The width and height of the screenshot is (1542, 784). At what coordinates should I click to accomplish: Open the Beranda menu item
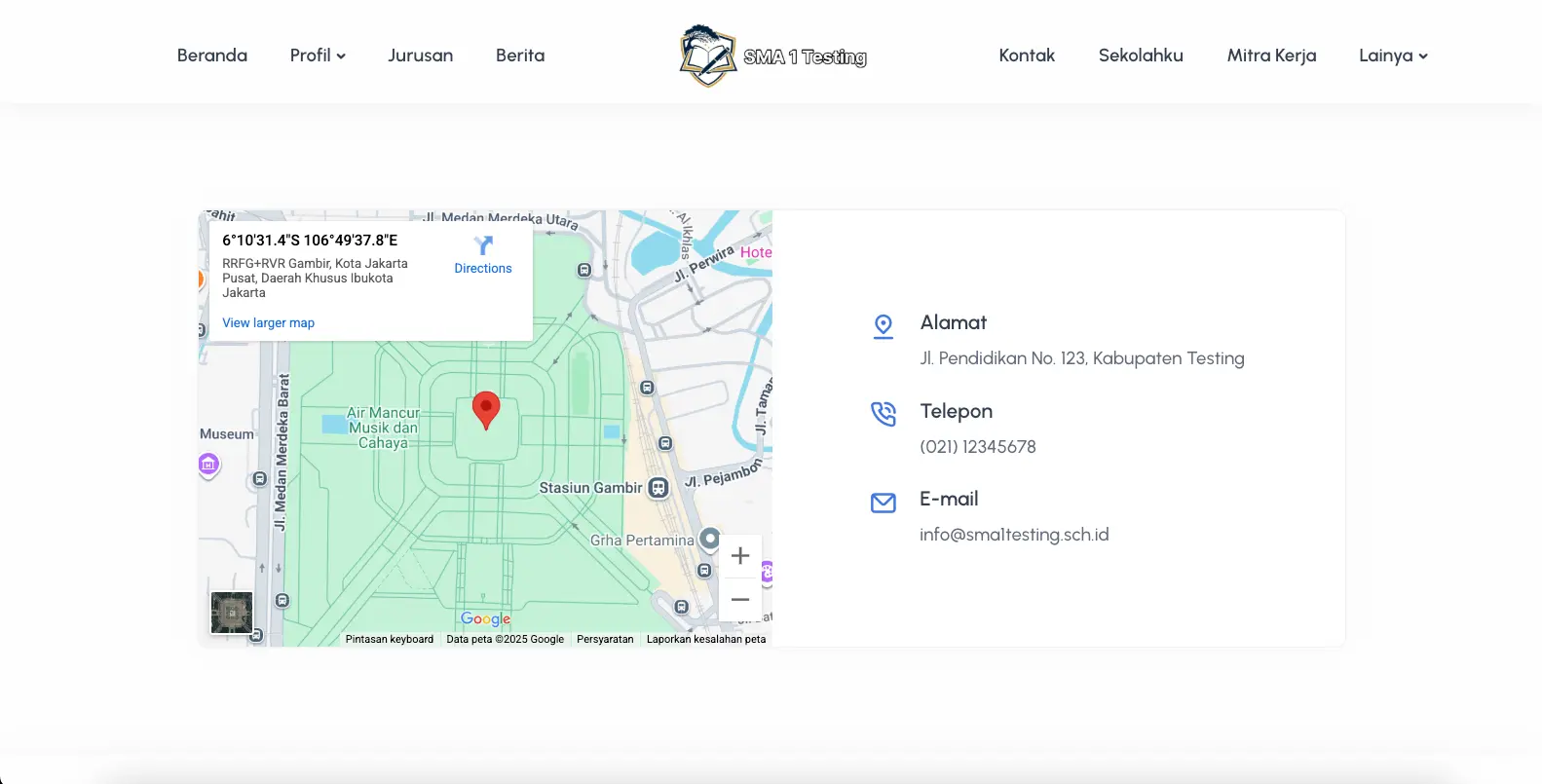(x=212, y=56)
